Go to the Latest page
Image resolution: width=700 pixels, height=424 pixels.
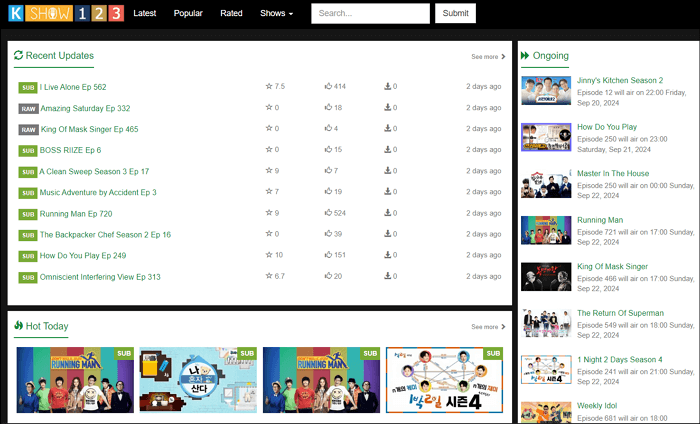click(145, 13)
